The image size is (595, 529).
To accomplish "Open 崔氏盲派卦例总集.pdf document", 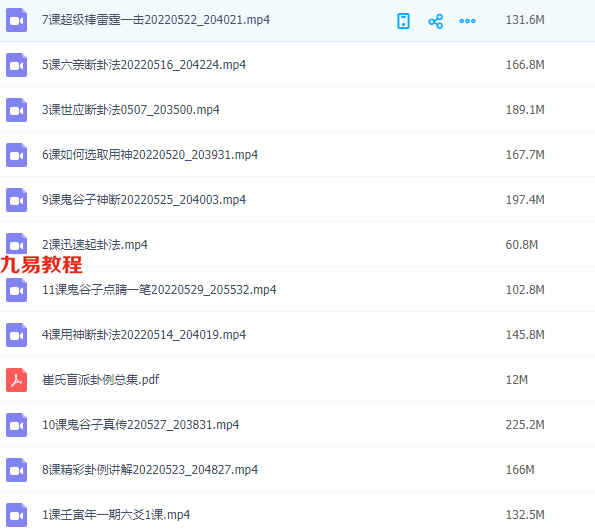I will coord(101,380).
